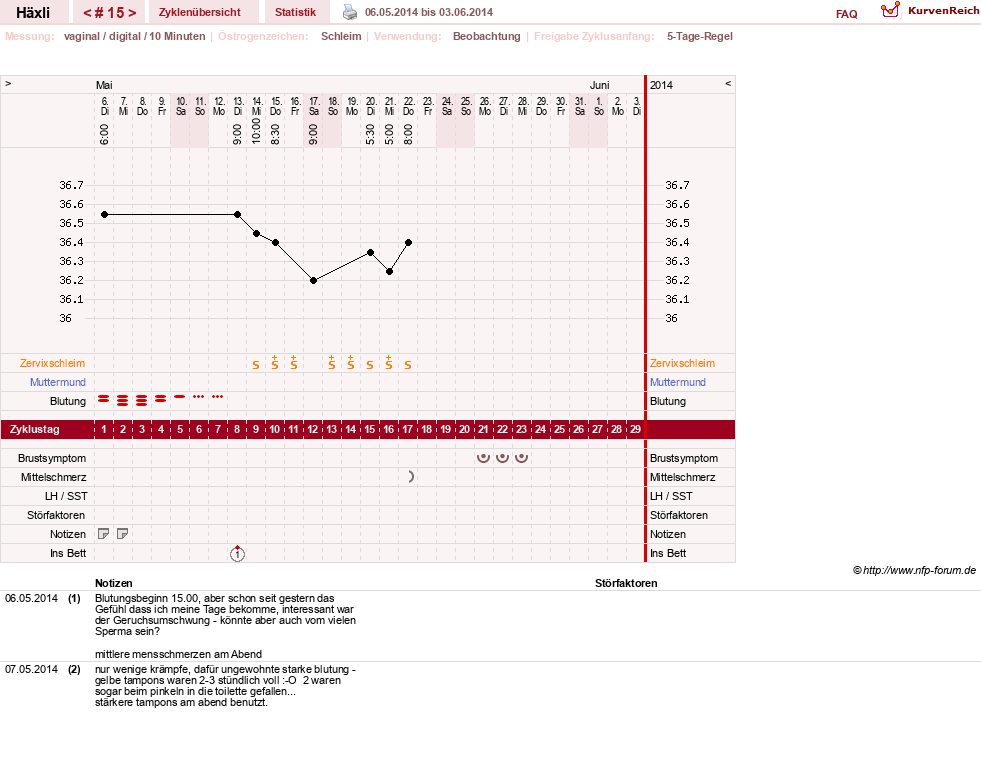Click cycle day 29 in the Zyklustag bar
Viewport: 981px width, 757px height.
point(635,429)
